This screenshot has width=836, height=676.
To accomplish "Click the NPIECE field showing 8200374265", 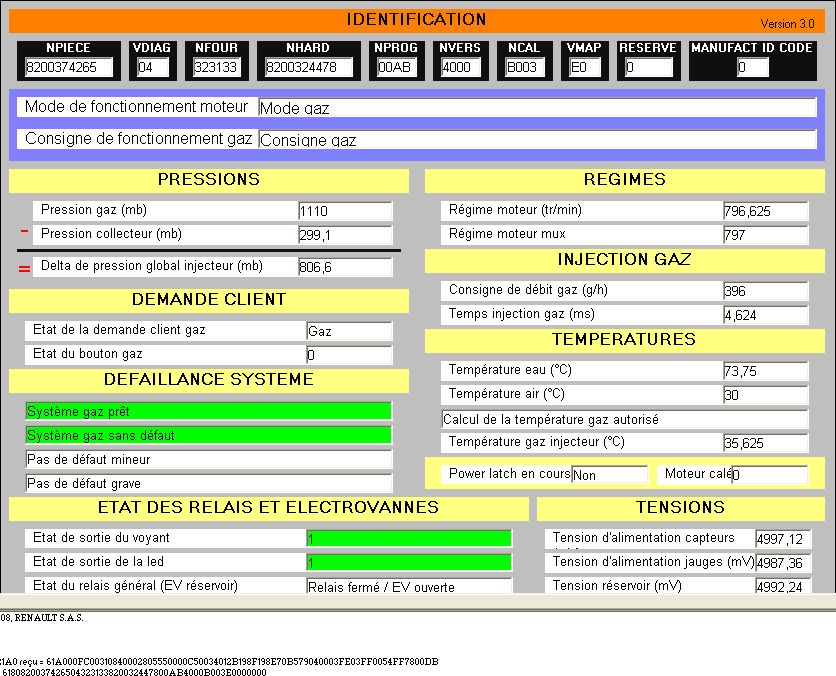I will [x=69, y=68].
